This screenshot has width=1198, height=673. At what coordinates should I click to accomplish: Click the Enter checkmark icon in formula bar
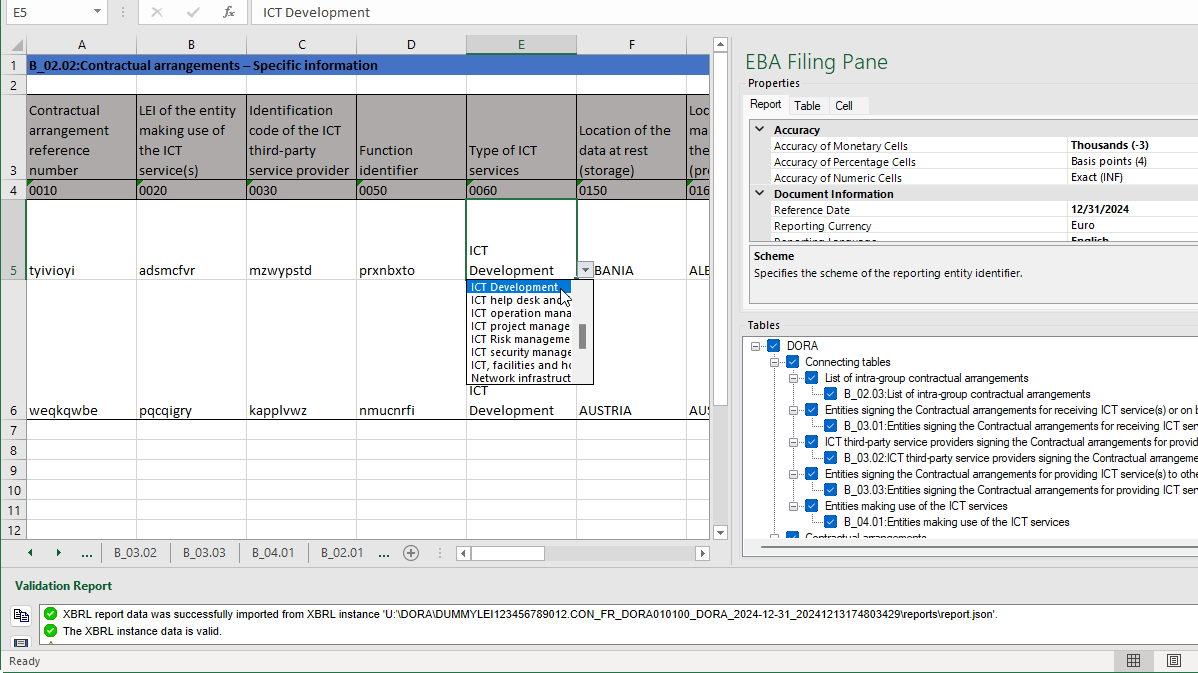pyautogui.click(x=193, y=13)
